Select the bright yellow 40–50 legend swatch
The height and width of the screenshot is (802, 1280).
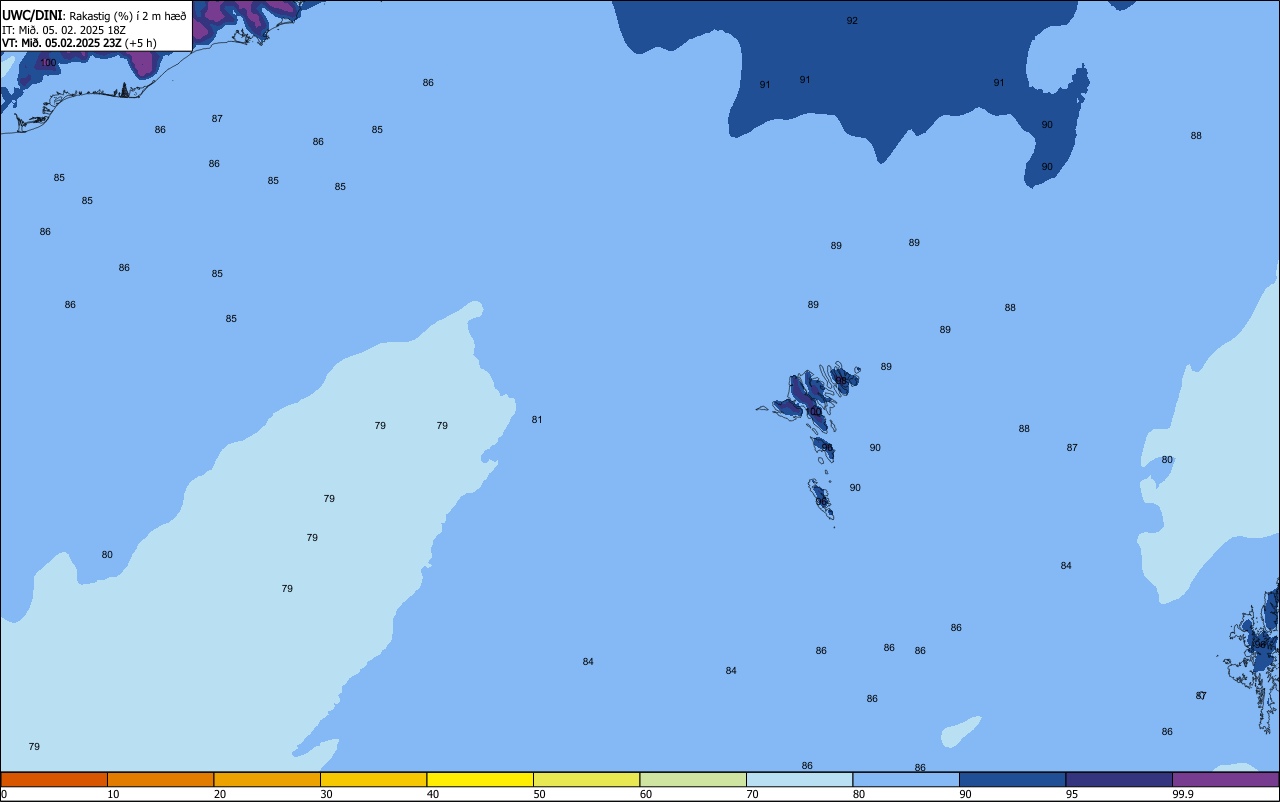pyautogui.click(x=480, y=779)
